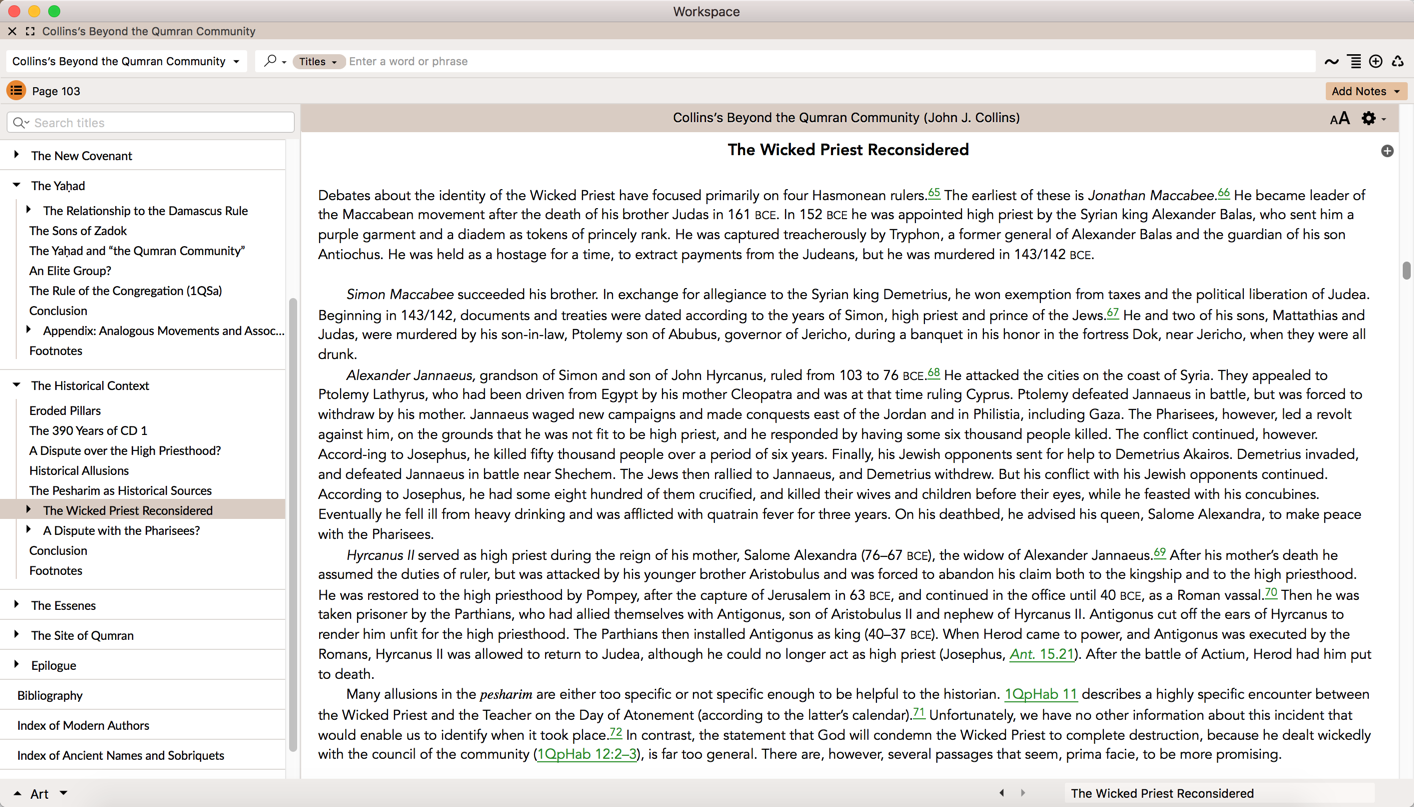Click the Search titles input field

tap(151, 123)
